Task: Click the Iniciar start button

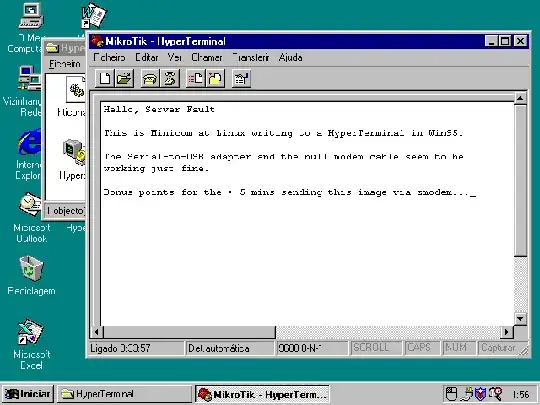Action: click(x=28, y=394)
